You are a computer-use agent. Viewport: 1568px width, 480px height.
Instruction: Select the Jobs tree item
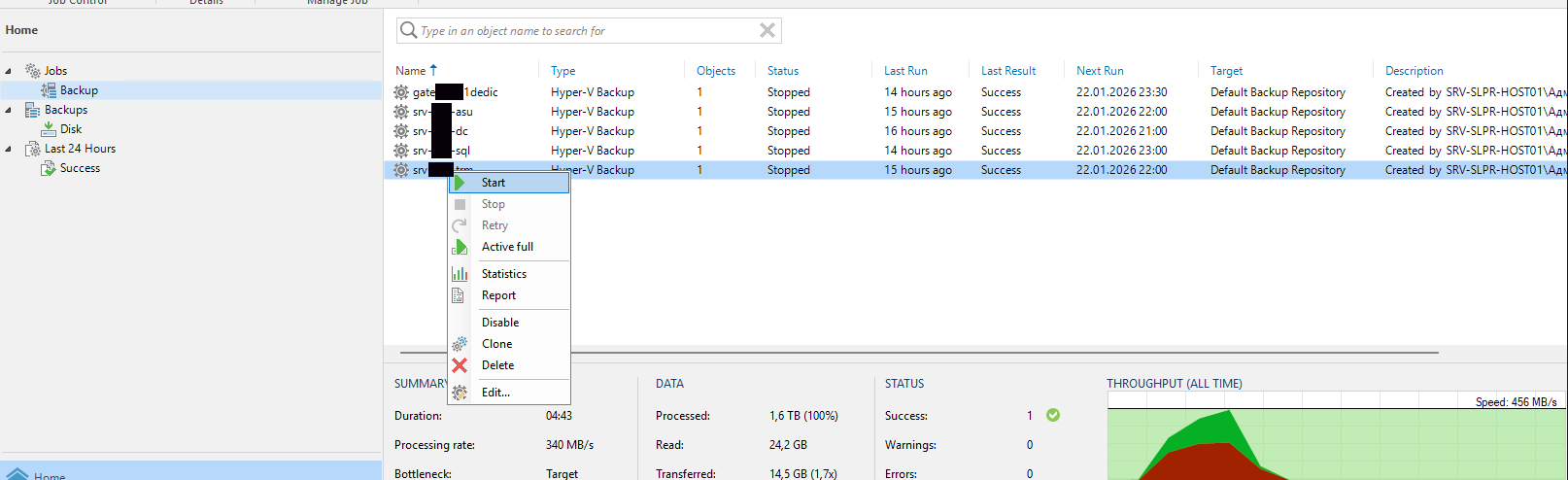[x=55, y=71]
